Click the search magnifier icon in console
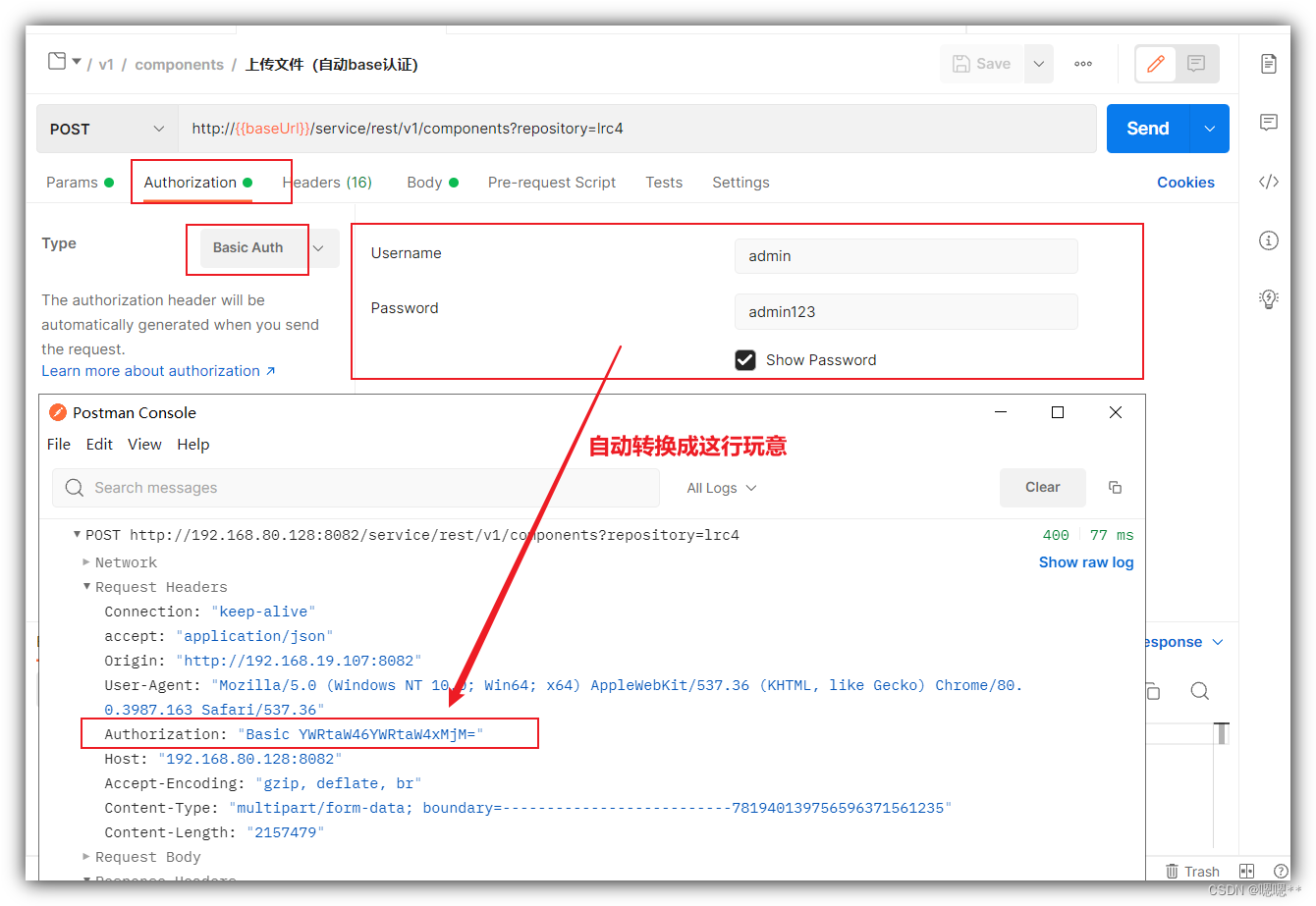This screenshot has height=906, width=1316. pyautogui.click(x=74, y=488)
